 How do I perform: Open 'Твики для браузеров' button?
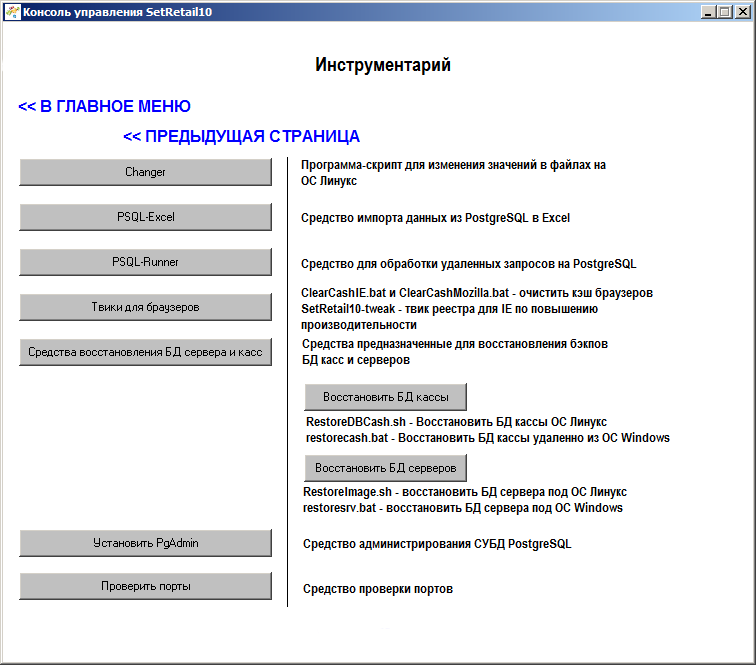(145, 307)
